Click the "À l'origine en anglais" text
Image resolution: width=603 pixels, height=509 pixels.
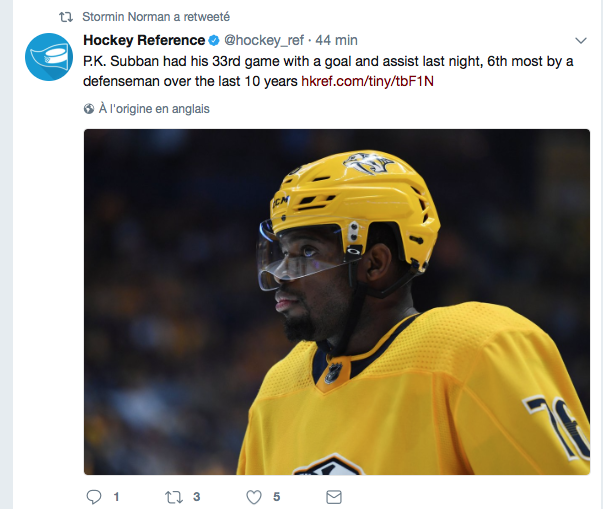coord(154,109)
